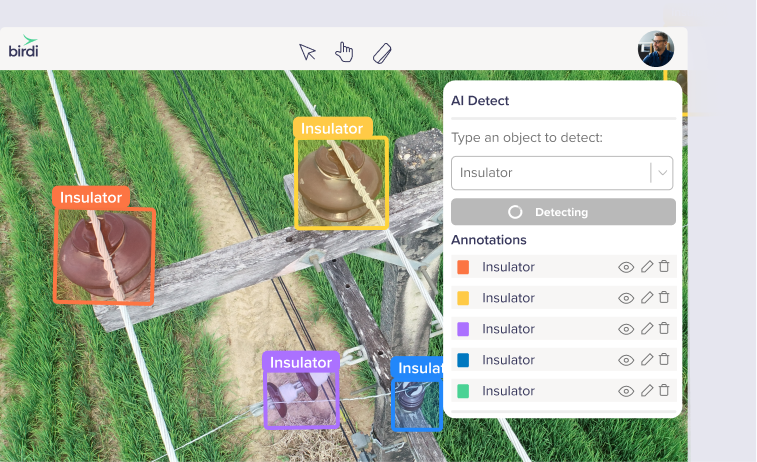Viewport: 757px width, 462px height.
Task: Select the orange Insulator label on image
Action: click(91, 197)
